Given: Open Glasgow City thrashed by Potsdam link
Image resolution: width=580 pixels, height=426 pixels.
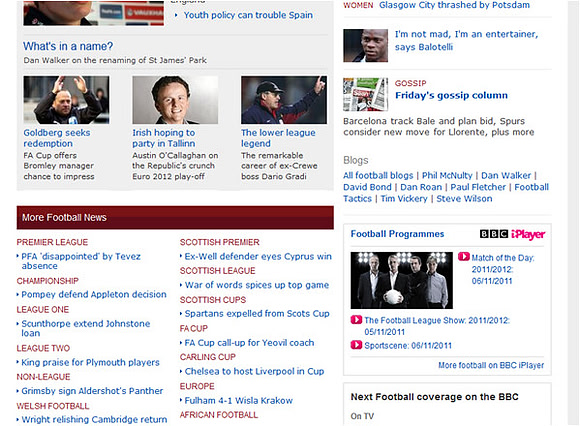Looking at the screenshot, I should click(x=454, y=5).
